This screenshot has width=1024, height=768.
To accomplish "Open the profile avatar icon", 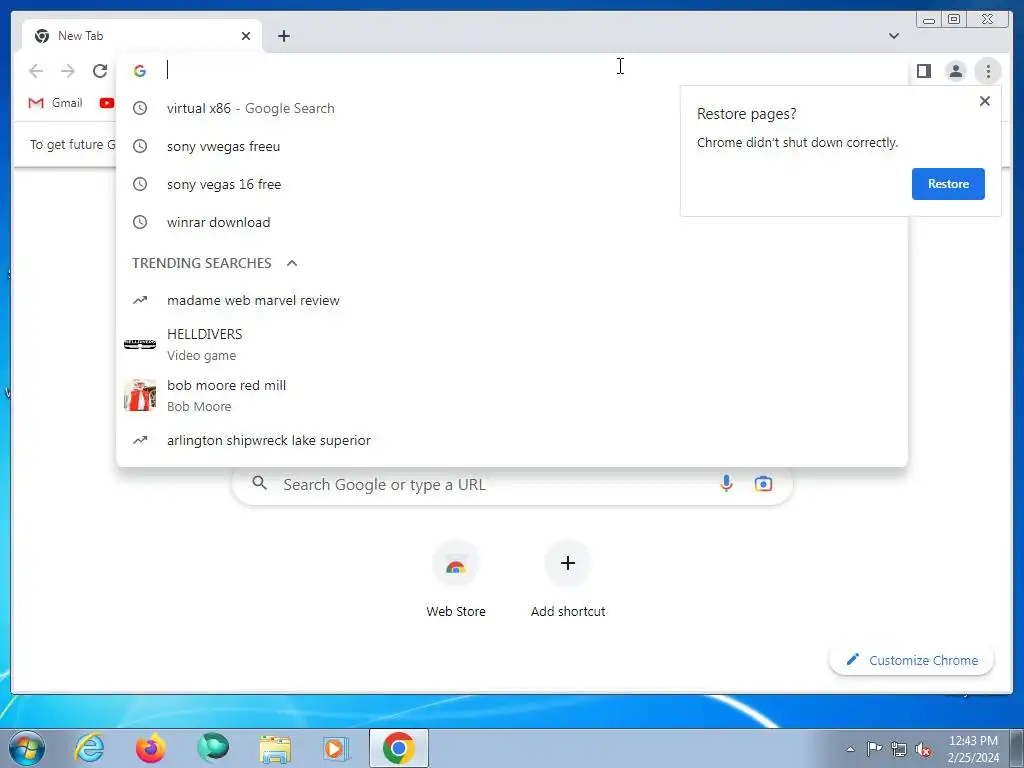I will coord(955,71).
